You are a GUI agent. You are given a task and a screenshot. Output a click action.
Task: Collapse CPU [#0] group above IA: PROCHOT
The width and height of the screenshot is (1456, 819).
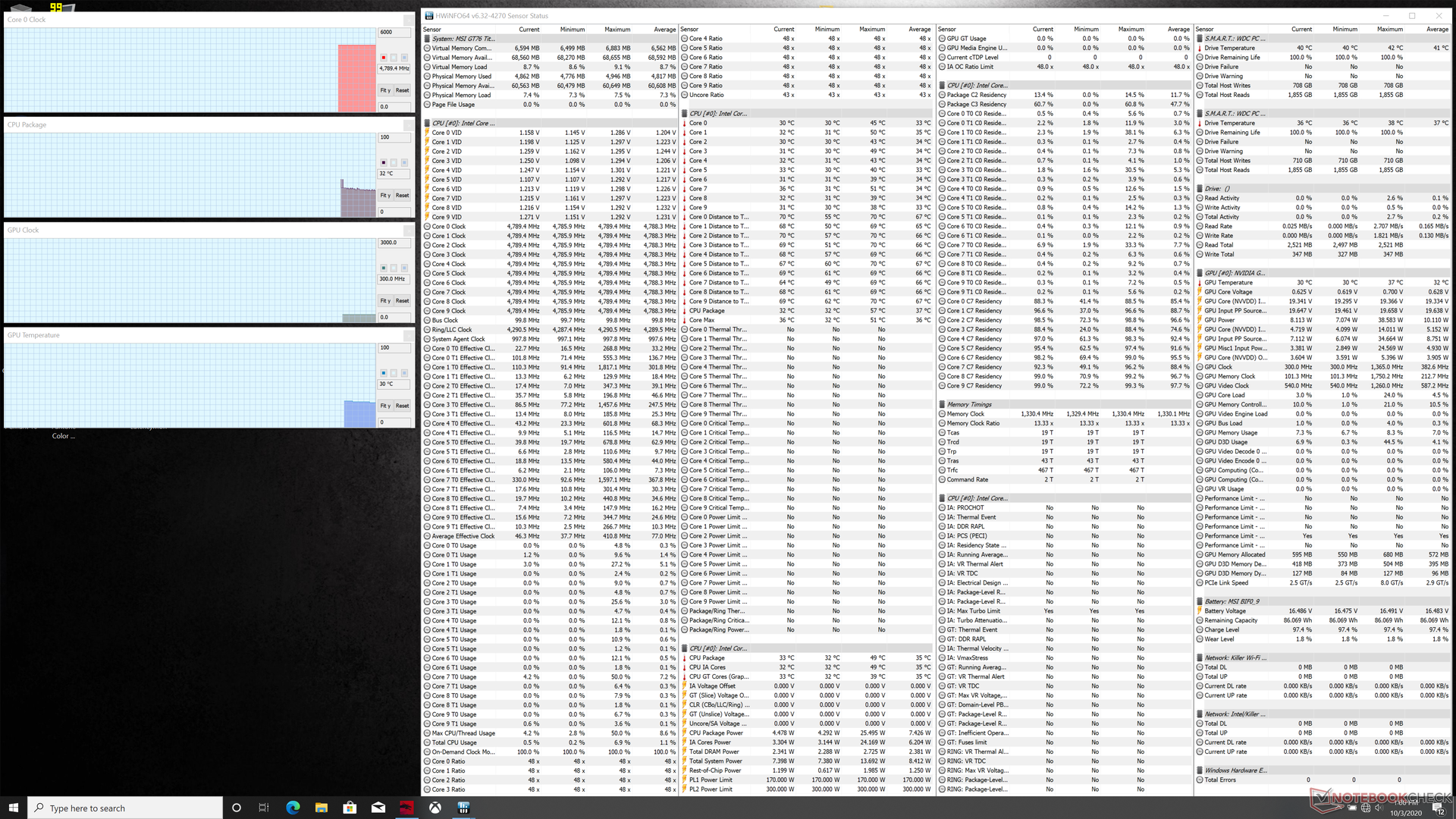click(x=943, y=499)
